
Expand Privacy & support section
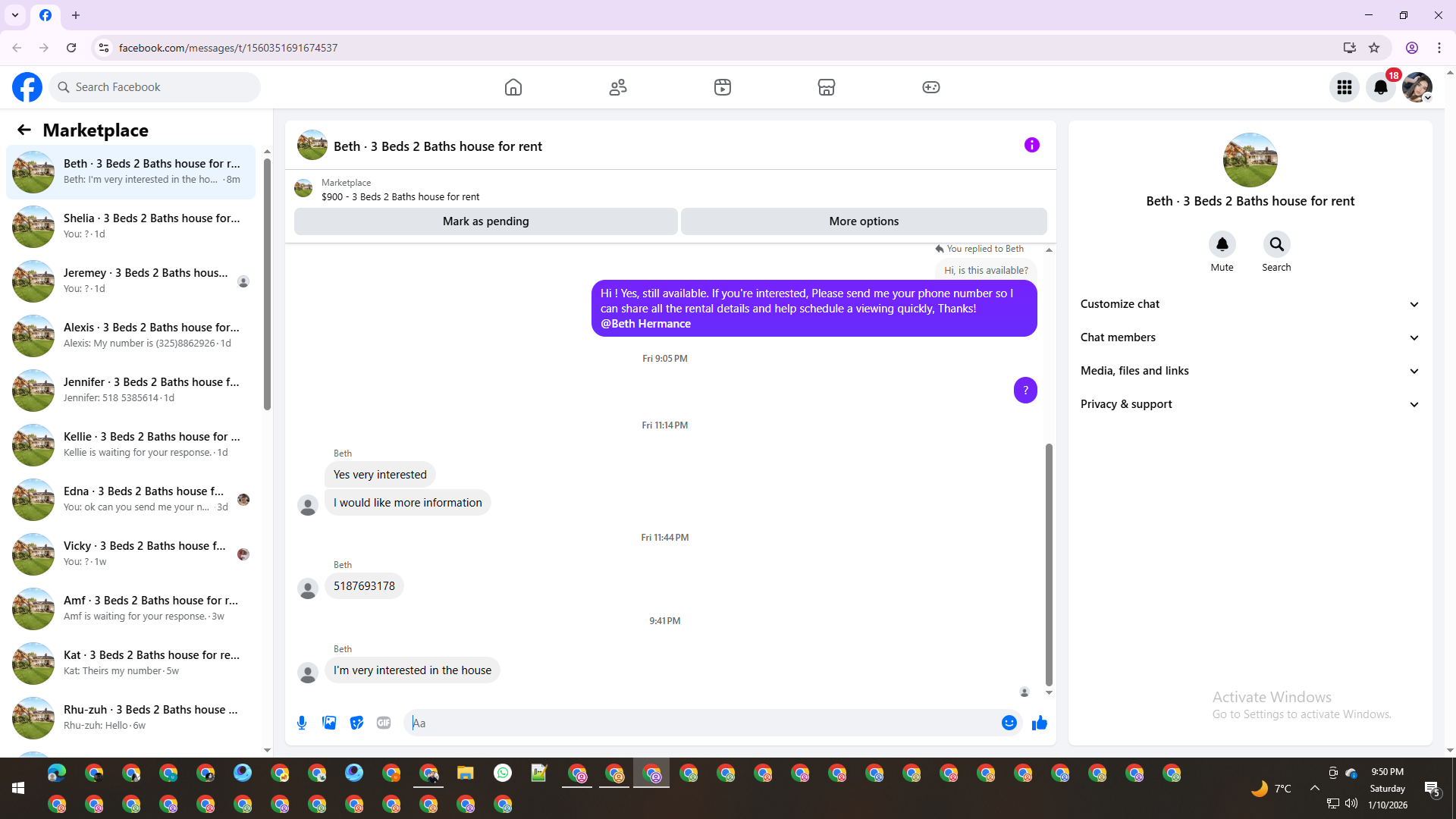[x=1250, y=404]
